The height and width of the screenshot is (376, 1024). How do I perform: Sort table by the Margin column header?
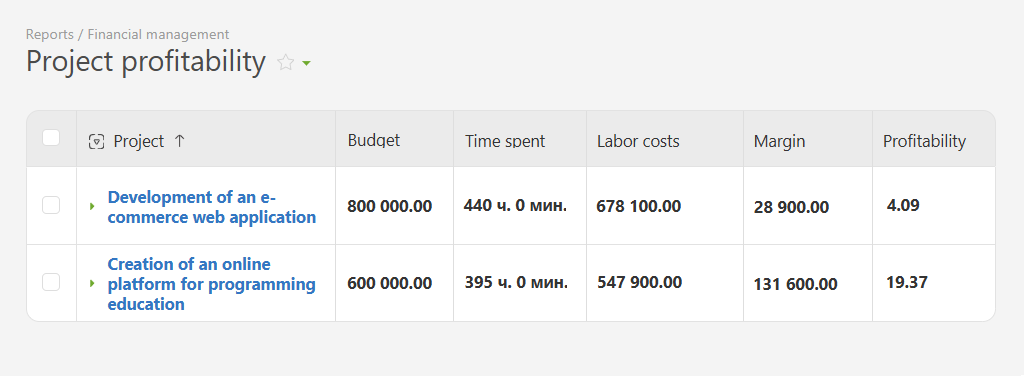coord(779,141)
